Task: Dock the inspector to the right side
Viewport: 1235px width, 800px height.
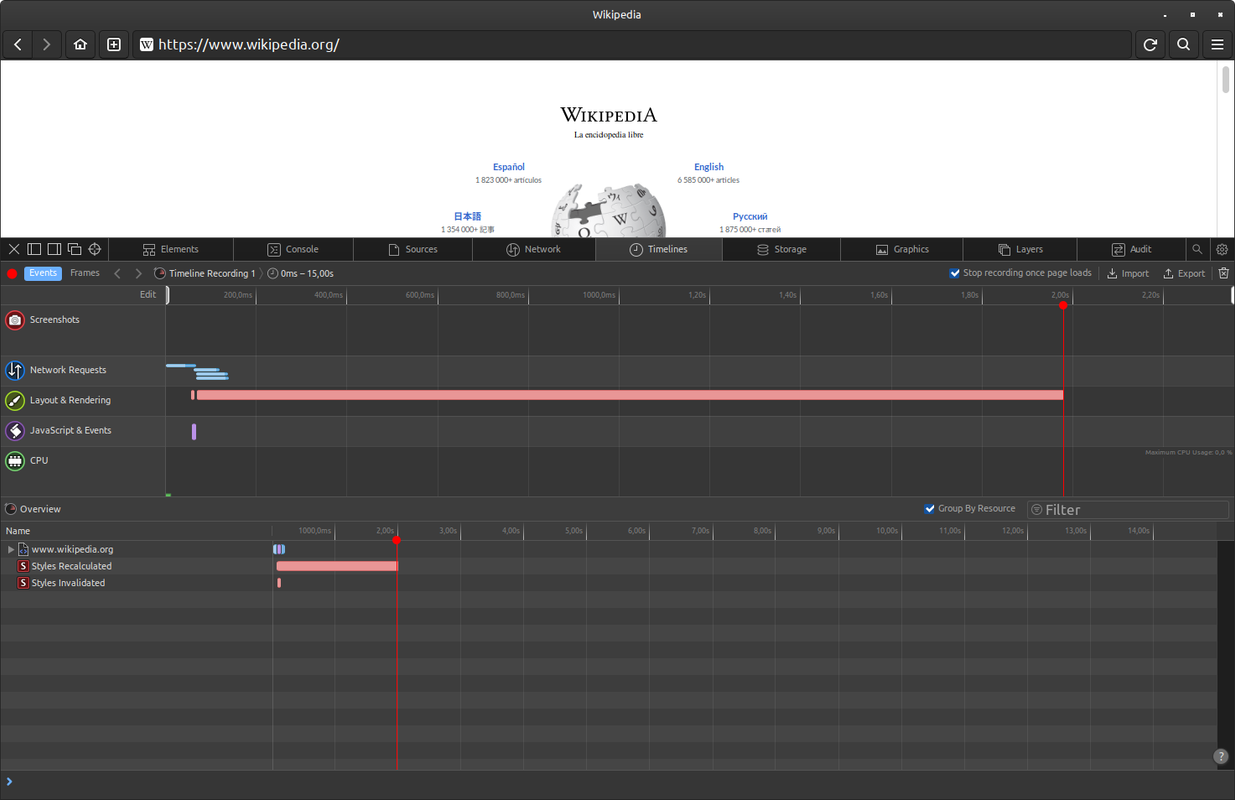Action: click(54, 249)
